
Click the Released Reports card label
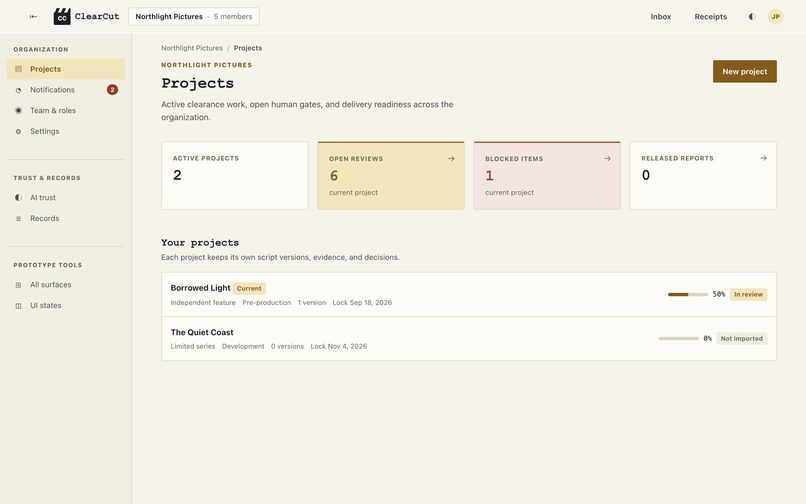pos(677,158)
